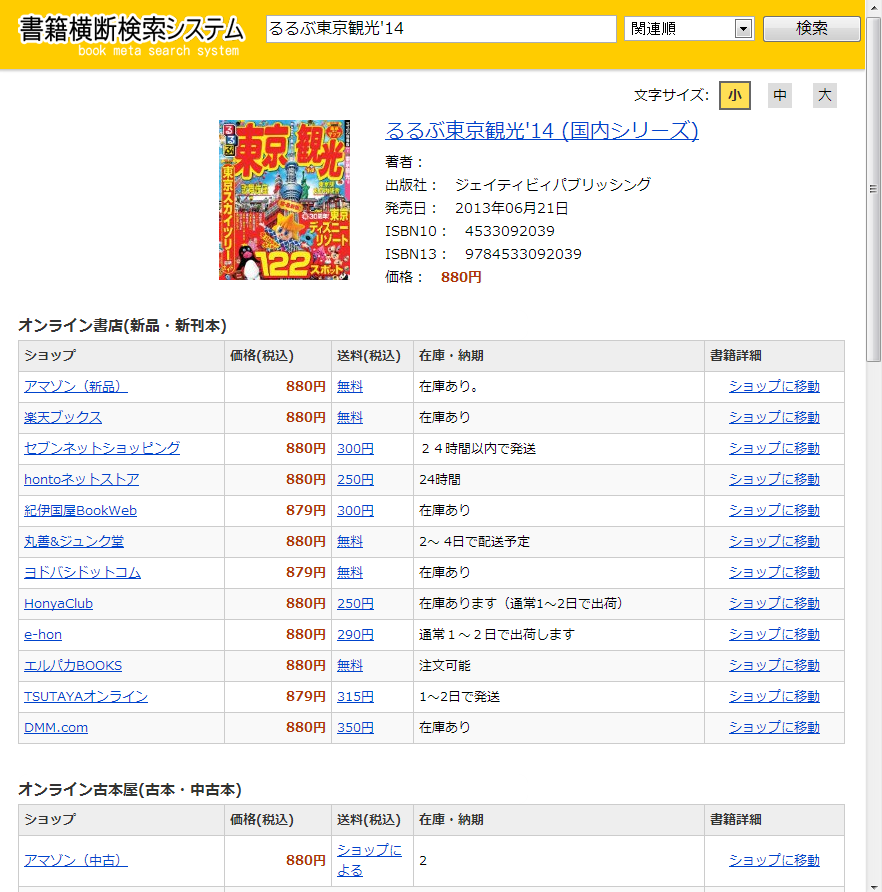Click 290円 shipping link for e-hon

[355, 634]
